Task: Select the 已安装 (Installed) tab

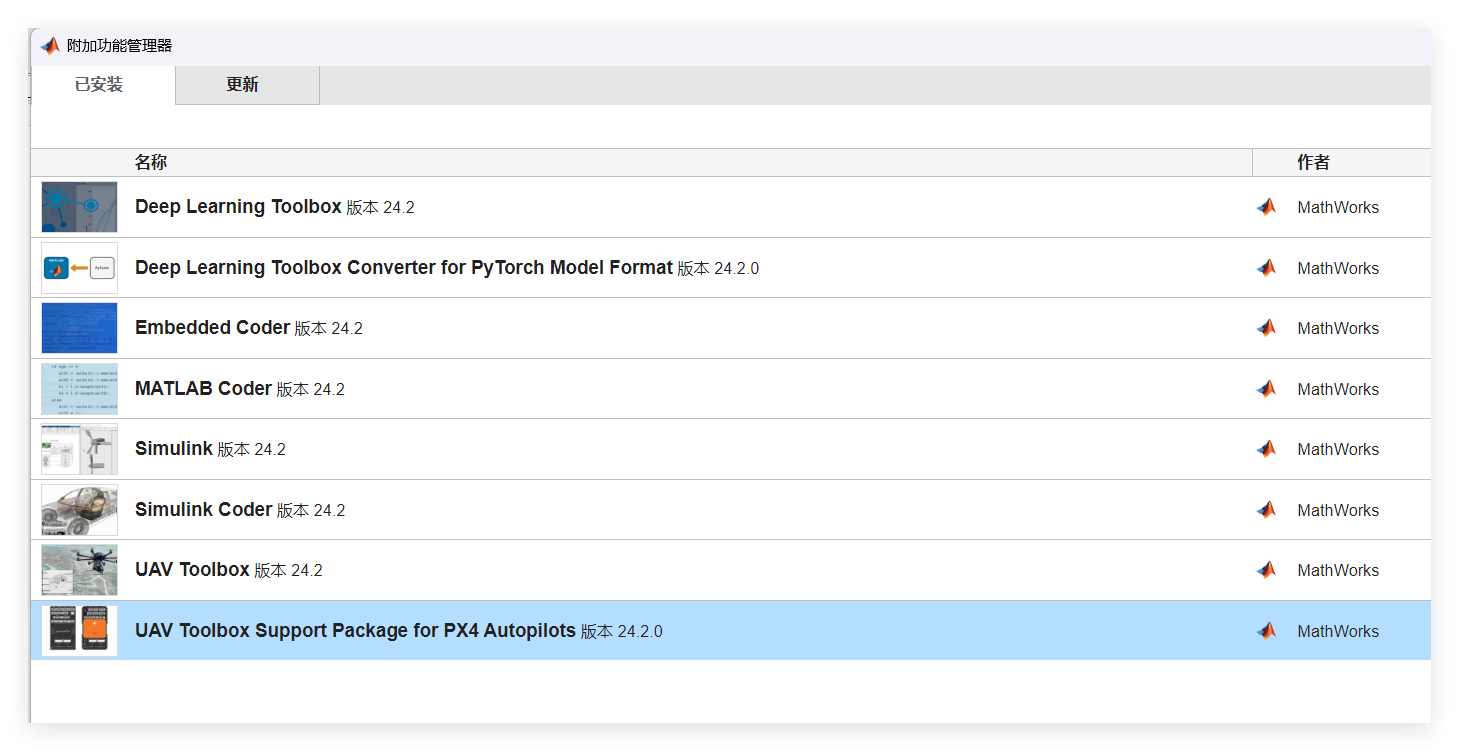Action: pyautogui.click(x=99, y=85)
